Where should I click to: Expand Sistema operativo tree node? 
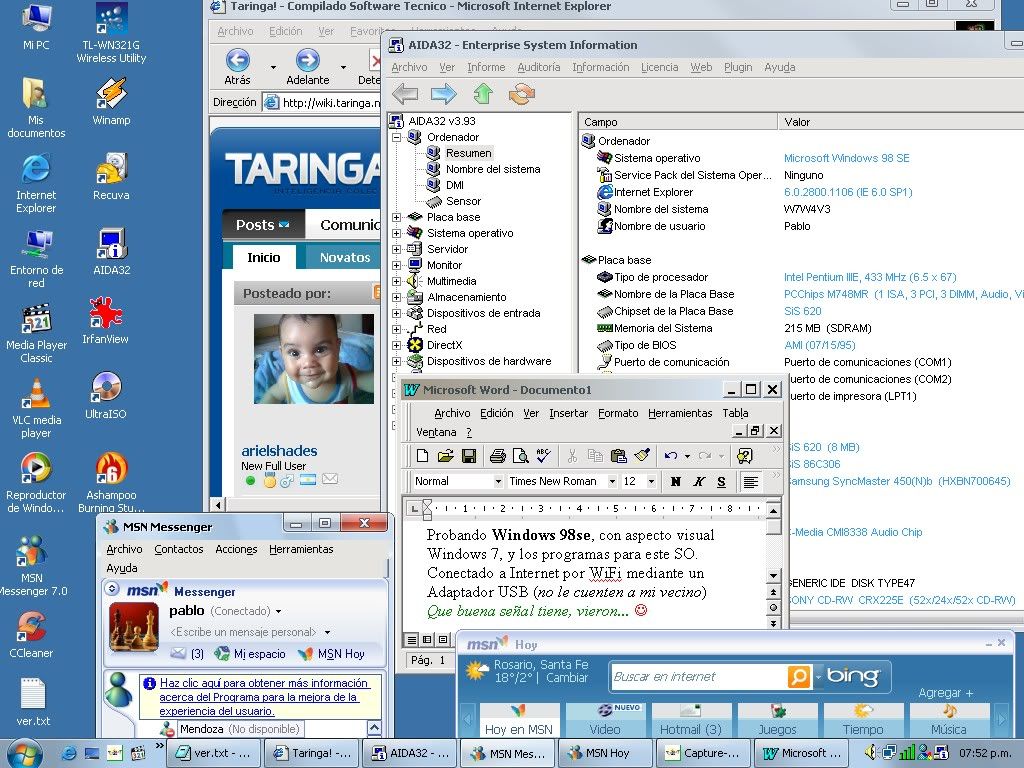point(396,233)
